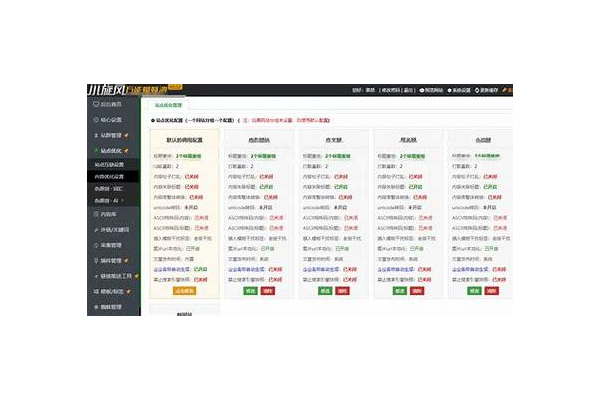Click the 系统设置 icon in top bar
Screen dimensions: 600x400
(x=451, y=89)
